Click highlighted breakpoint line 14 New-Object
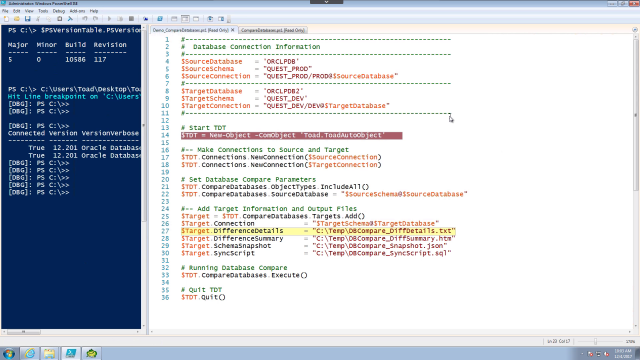 click(291, 135)
